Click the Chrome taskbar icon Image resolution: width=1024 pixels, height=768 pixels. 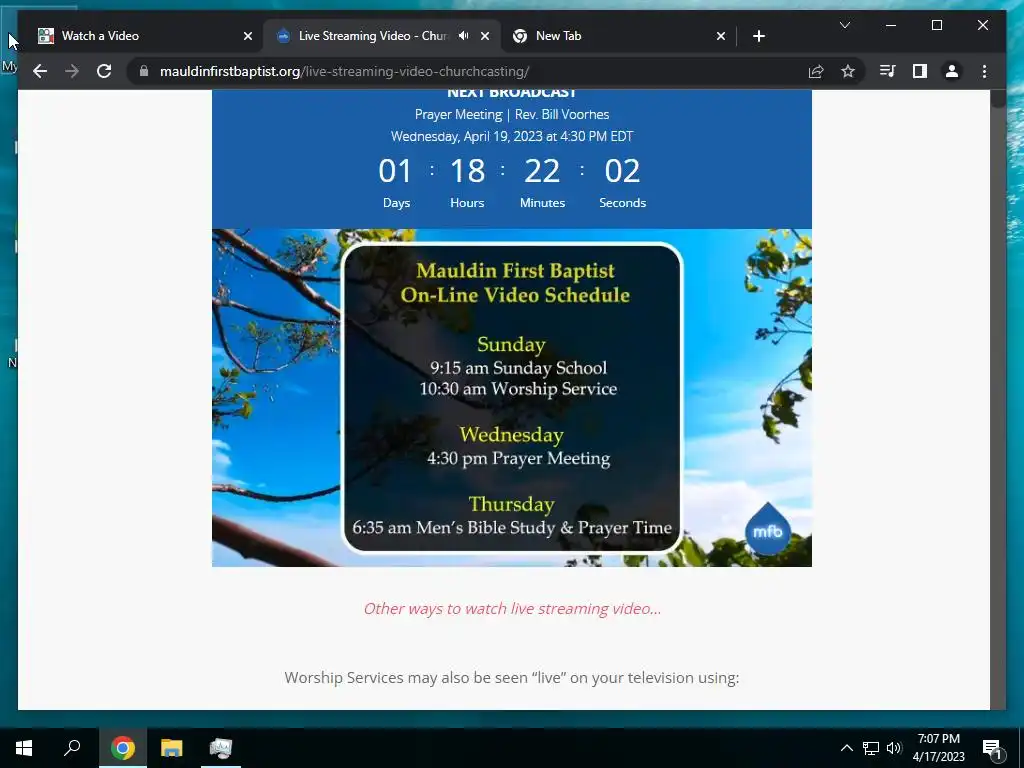pos(123,748)
